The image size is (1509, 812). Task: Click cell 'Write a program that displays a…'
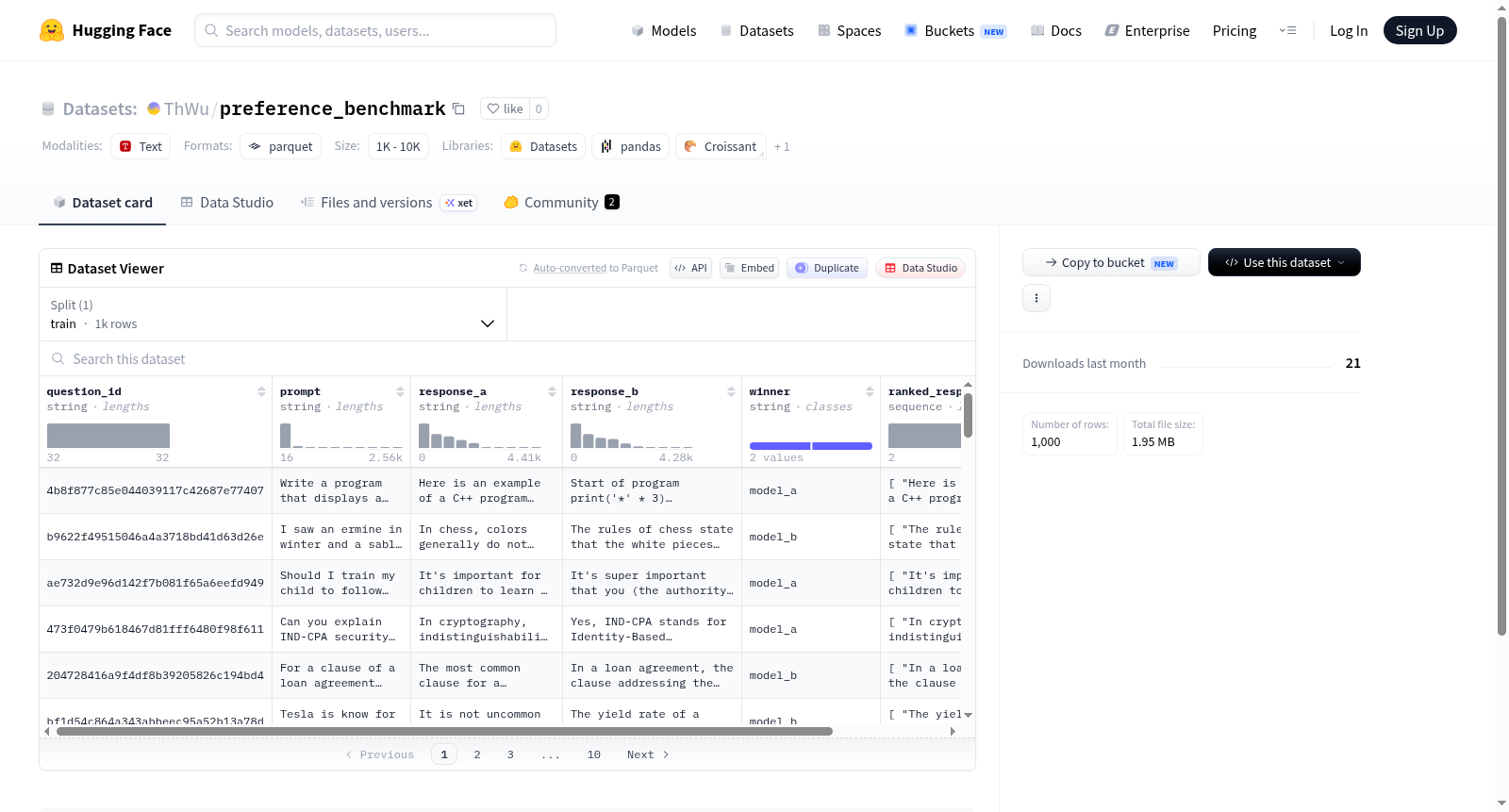pos(341,490)
